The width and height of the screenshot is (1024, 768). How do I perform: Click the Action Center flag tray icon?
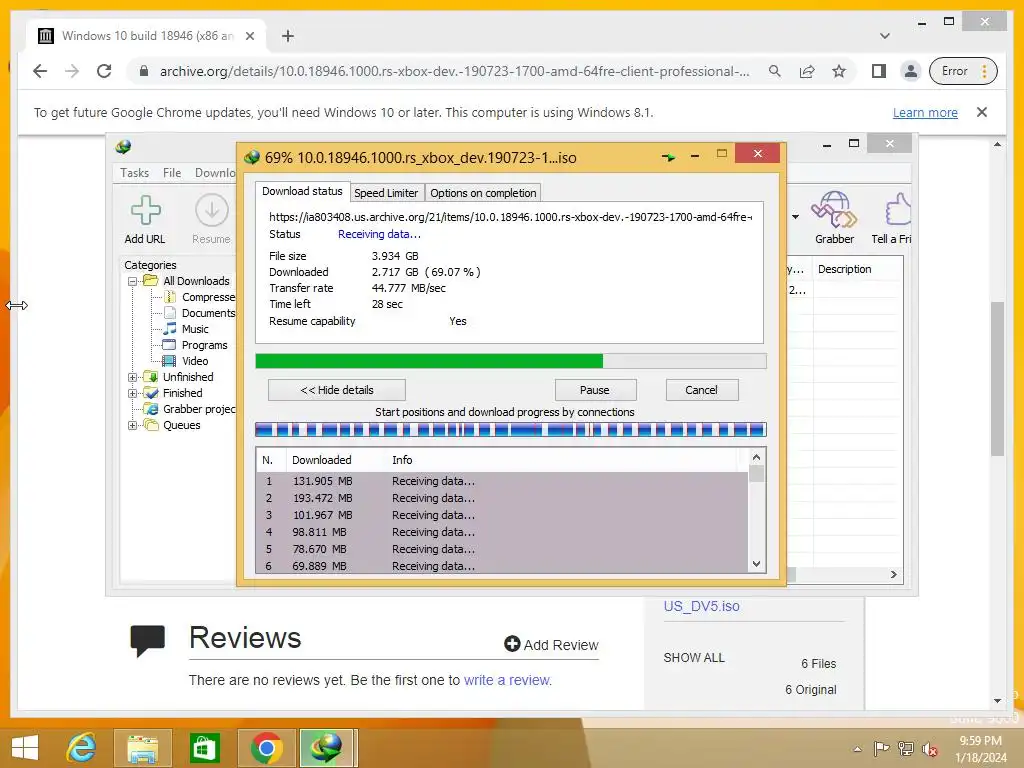click(x=881, y=749)
